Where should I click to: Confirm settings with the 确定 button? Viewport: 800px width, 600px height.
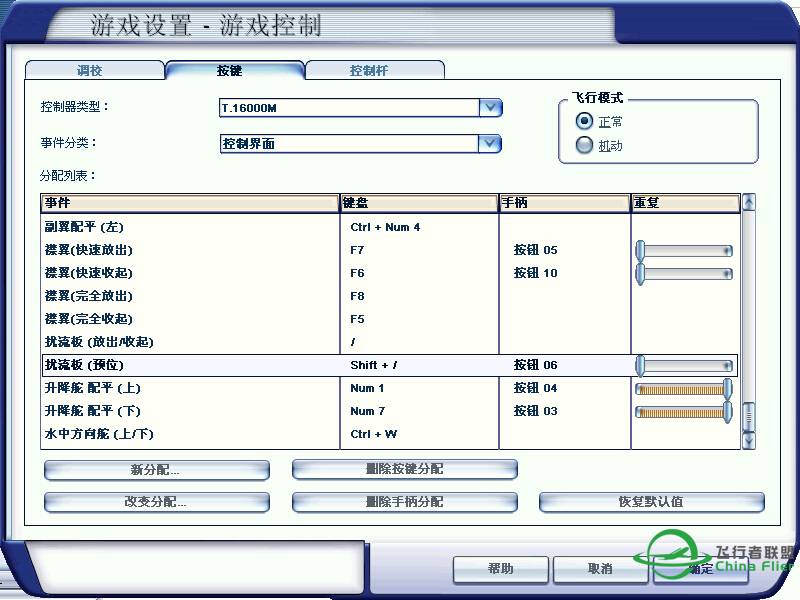(700, 569)
